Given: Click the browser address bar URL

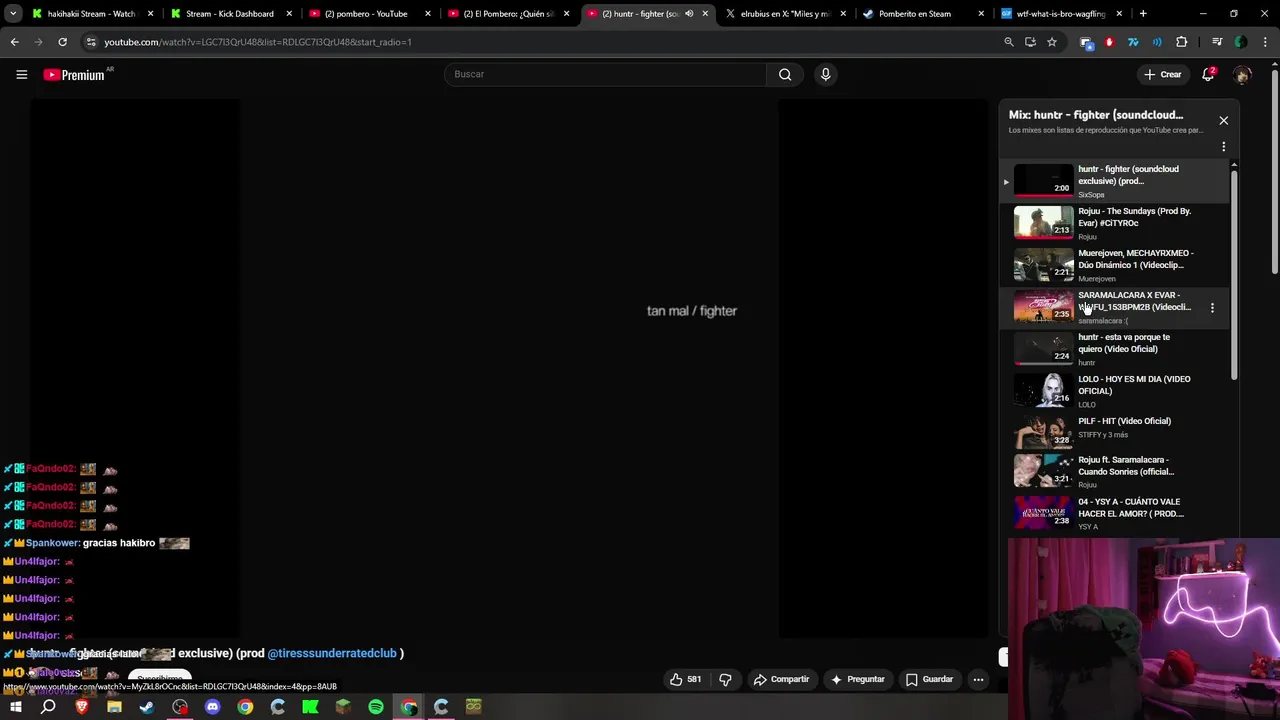Looking at the screenshot, I should click(x=258, y=42).
